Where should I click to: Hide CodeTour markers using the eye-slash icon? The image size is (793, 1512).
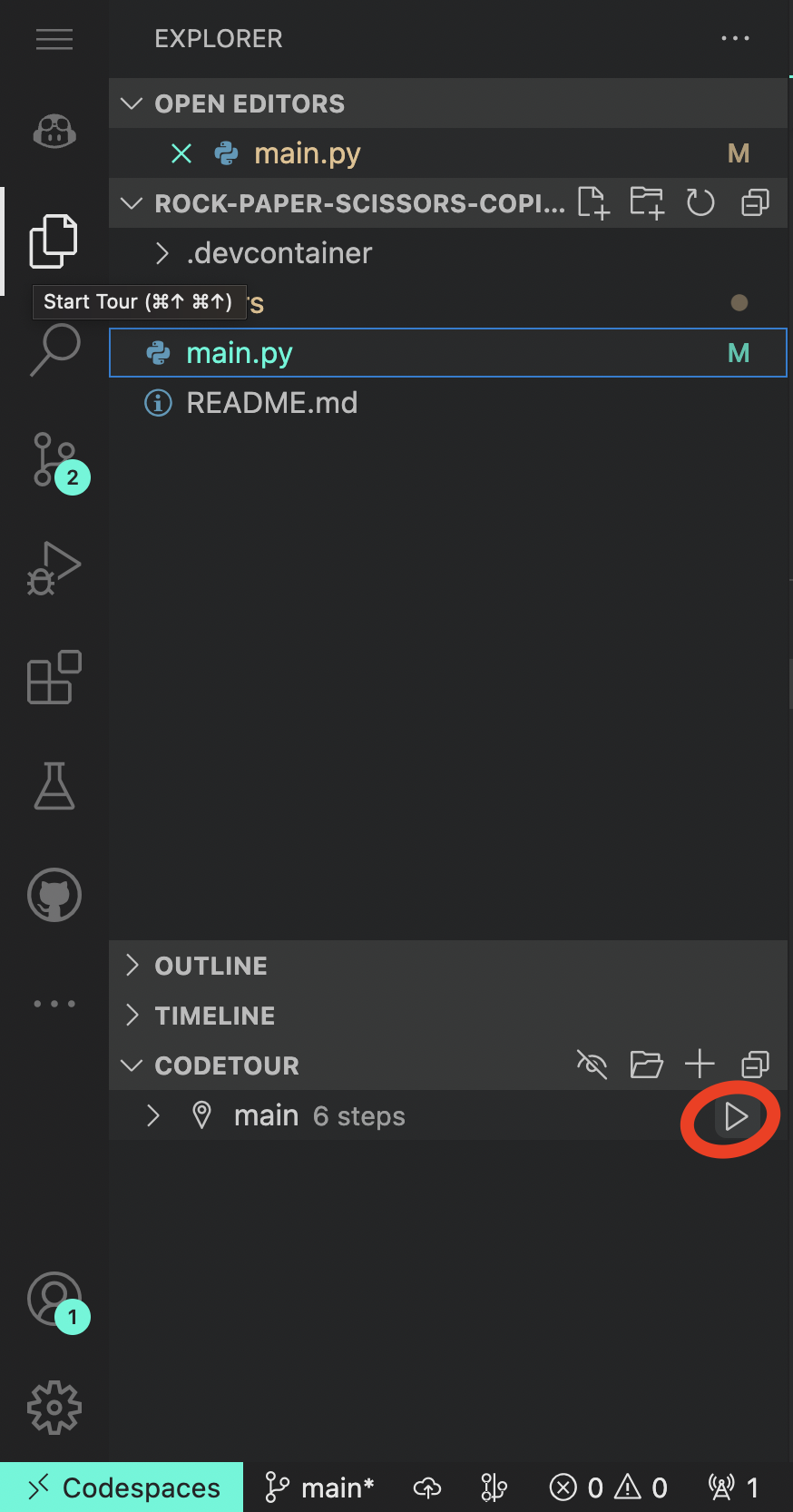point(592,1065)
